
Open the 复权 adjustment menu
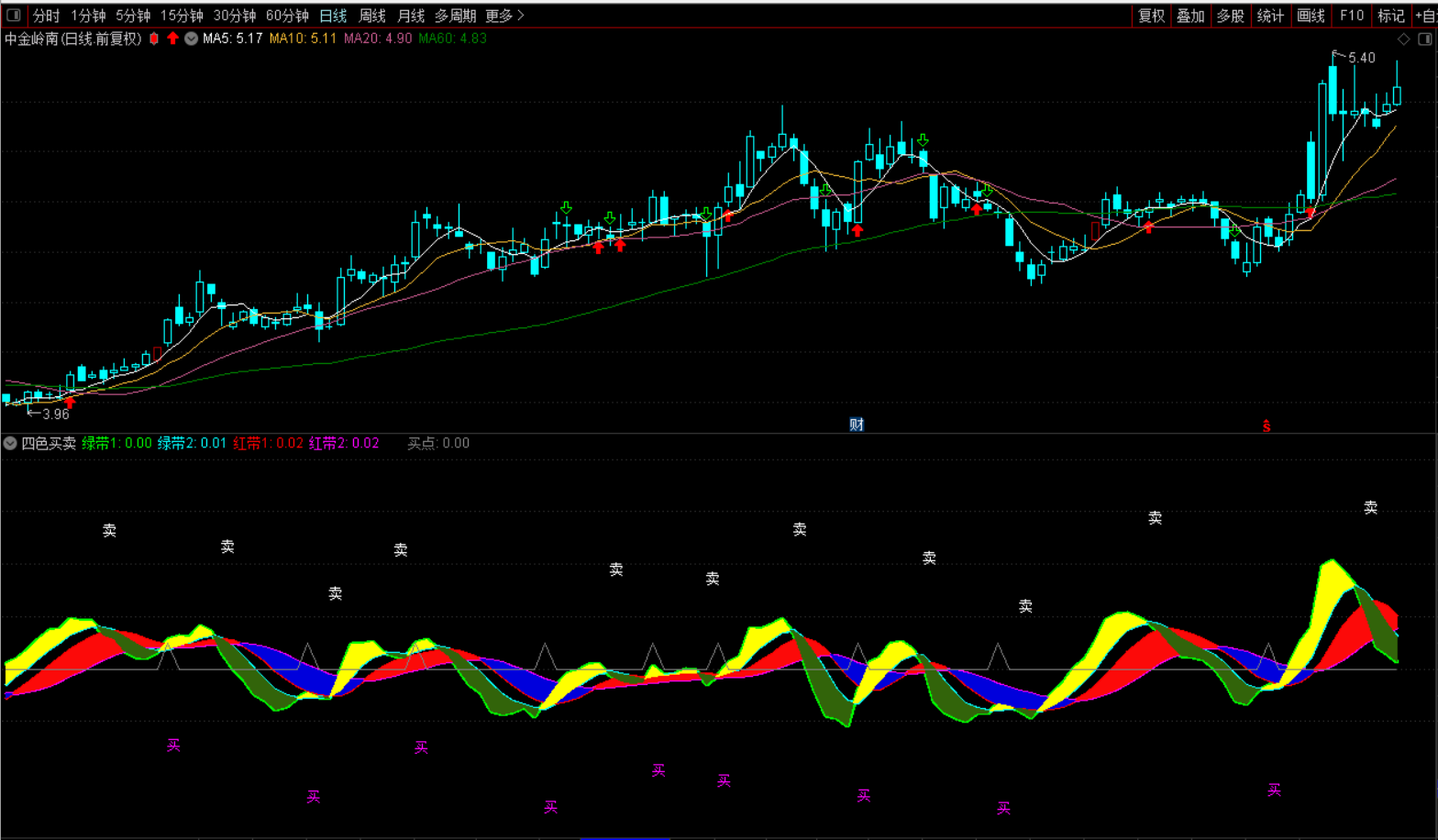click(x=1152, y=16)
